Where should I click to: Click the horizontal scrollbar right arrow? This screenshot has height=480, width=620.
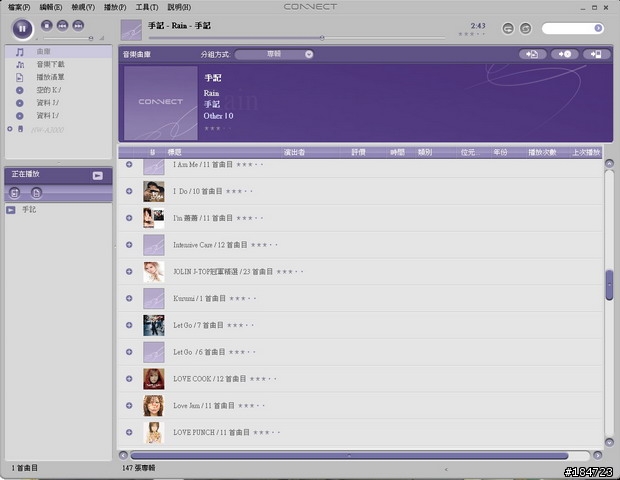[x=597, y=455]
